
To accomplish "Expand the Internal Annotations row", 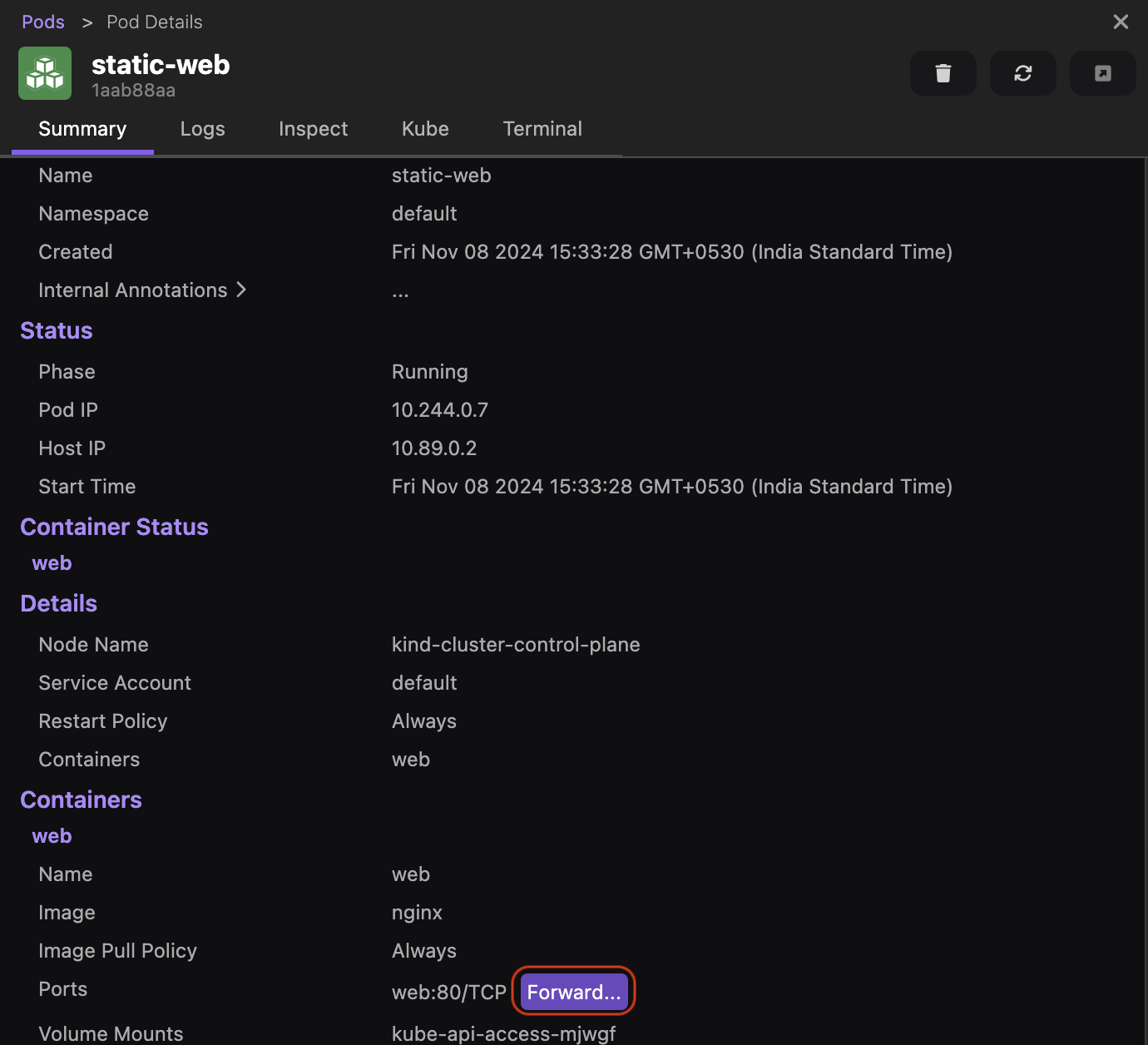I will point(142,290).
